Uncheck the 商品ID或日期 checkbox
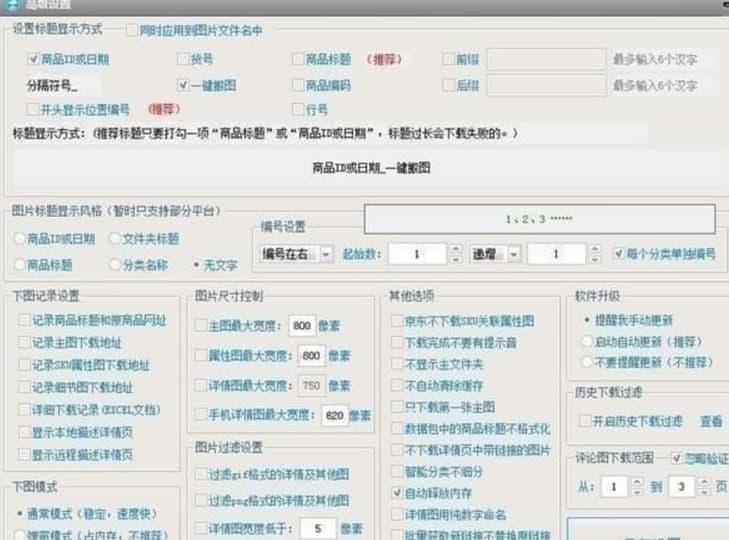This screenshot has height=540, width=729. coord(33,60)
